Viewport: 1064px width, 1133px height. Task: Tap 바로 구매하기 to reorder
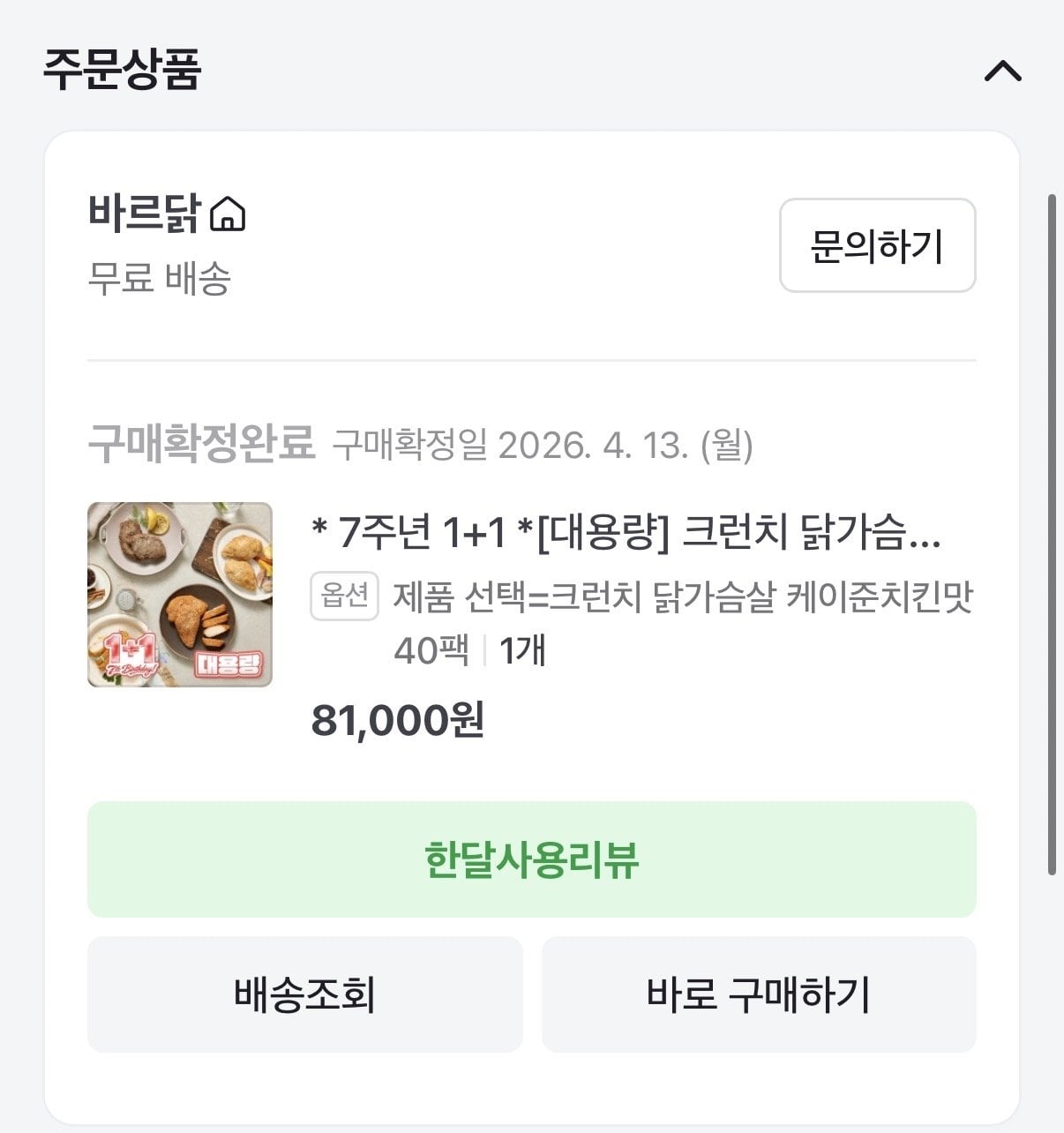pos(759,994)
